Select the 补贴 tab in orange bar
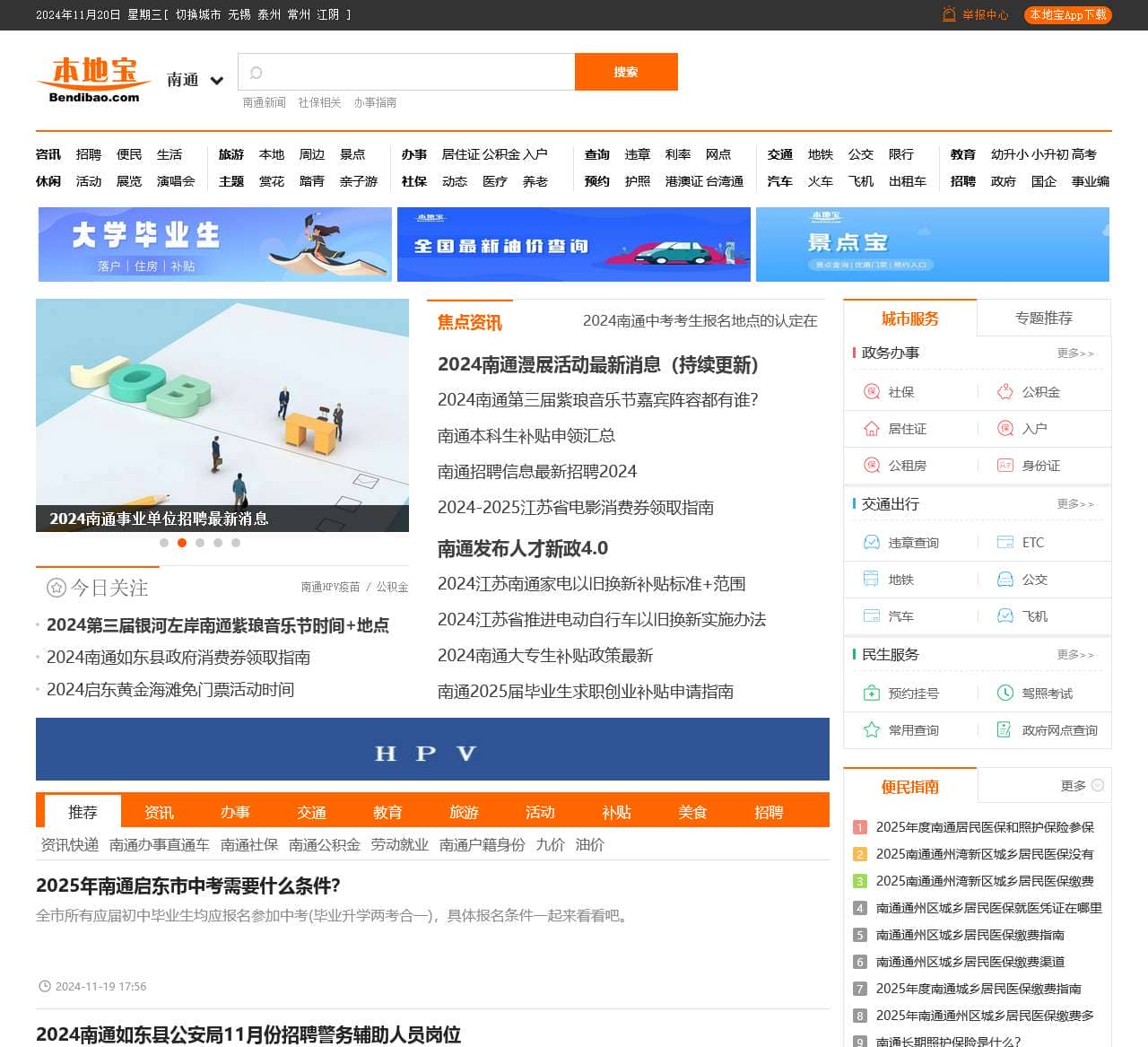This screenshot has width=1148, height=1047. [x=616, y=812]
